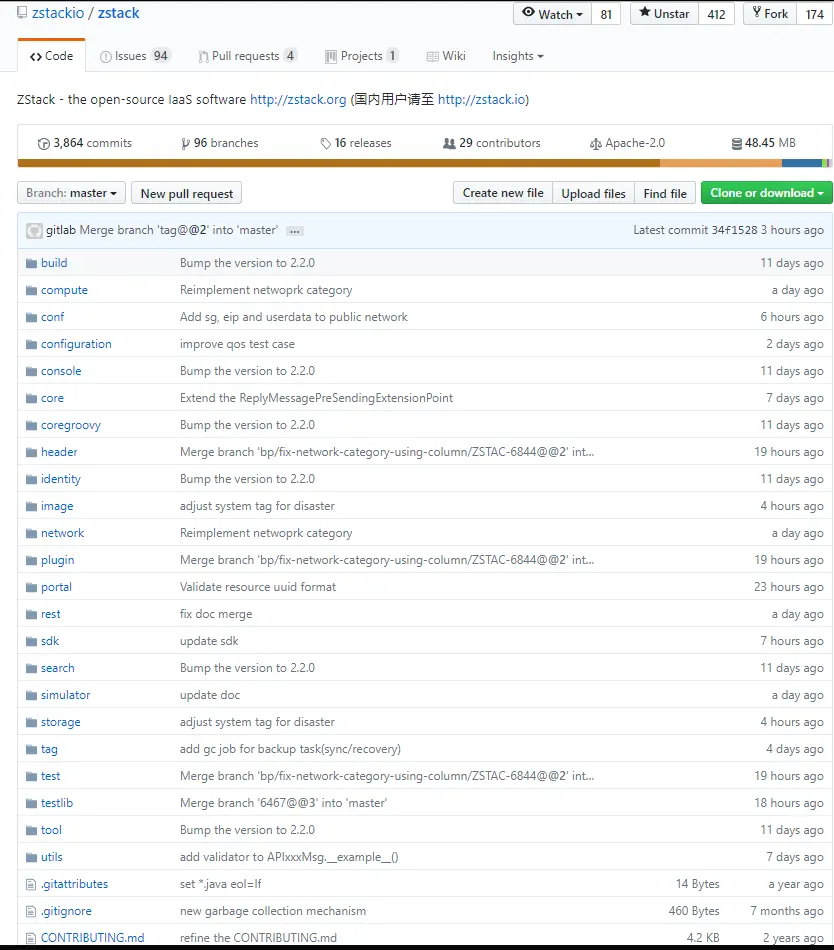The image size is (834, 950).
Task: Click the zstack repository name link
Action: (x=119, y=13)
